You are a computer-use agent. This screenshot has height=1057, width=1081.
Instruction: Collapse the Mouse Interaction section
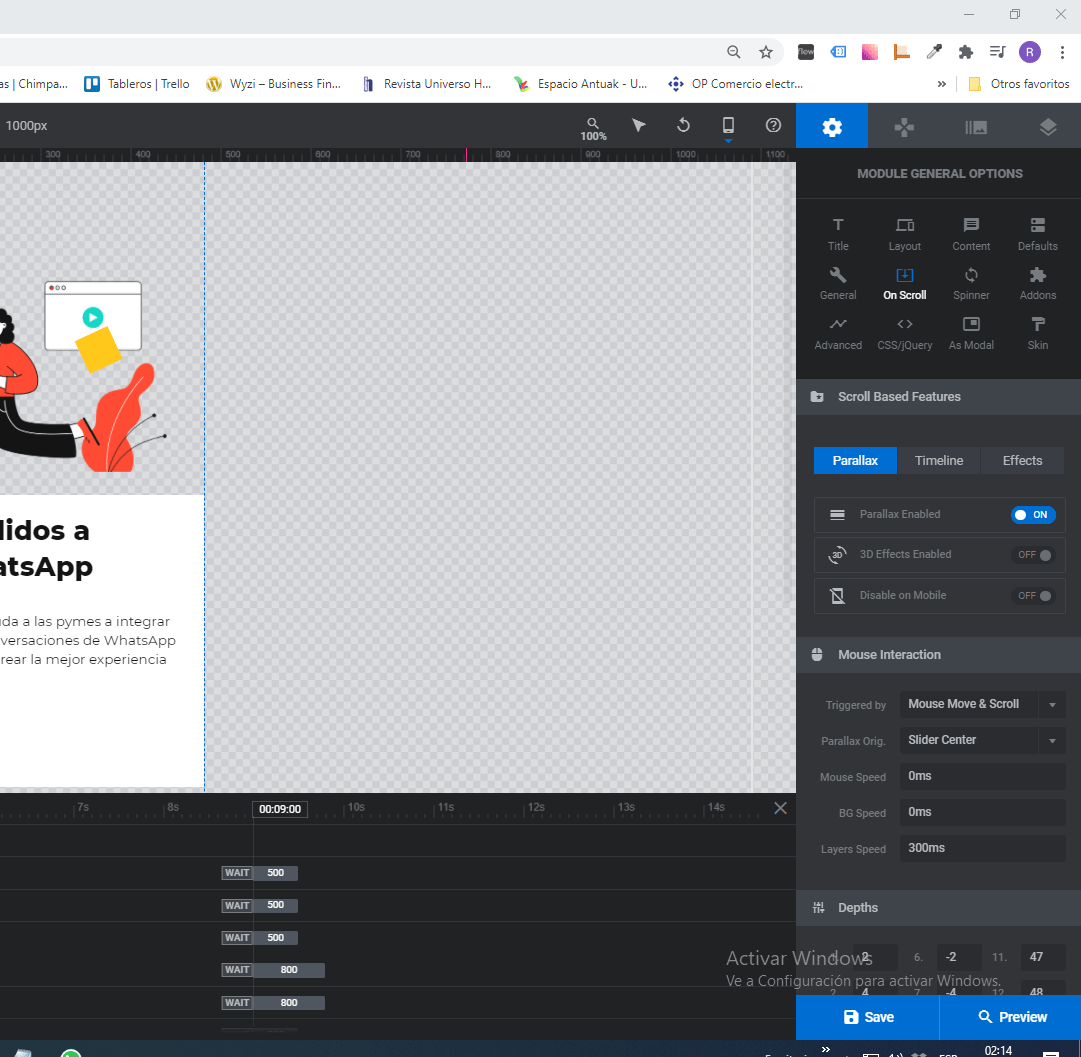938,655
